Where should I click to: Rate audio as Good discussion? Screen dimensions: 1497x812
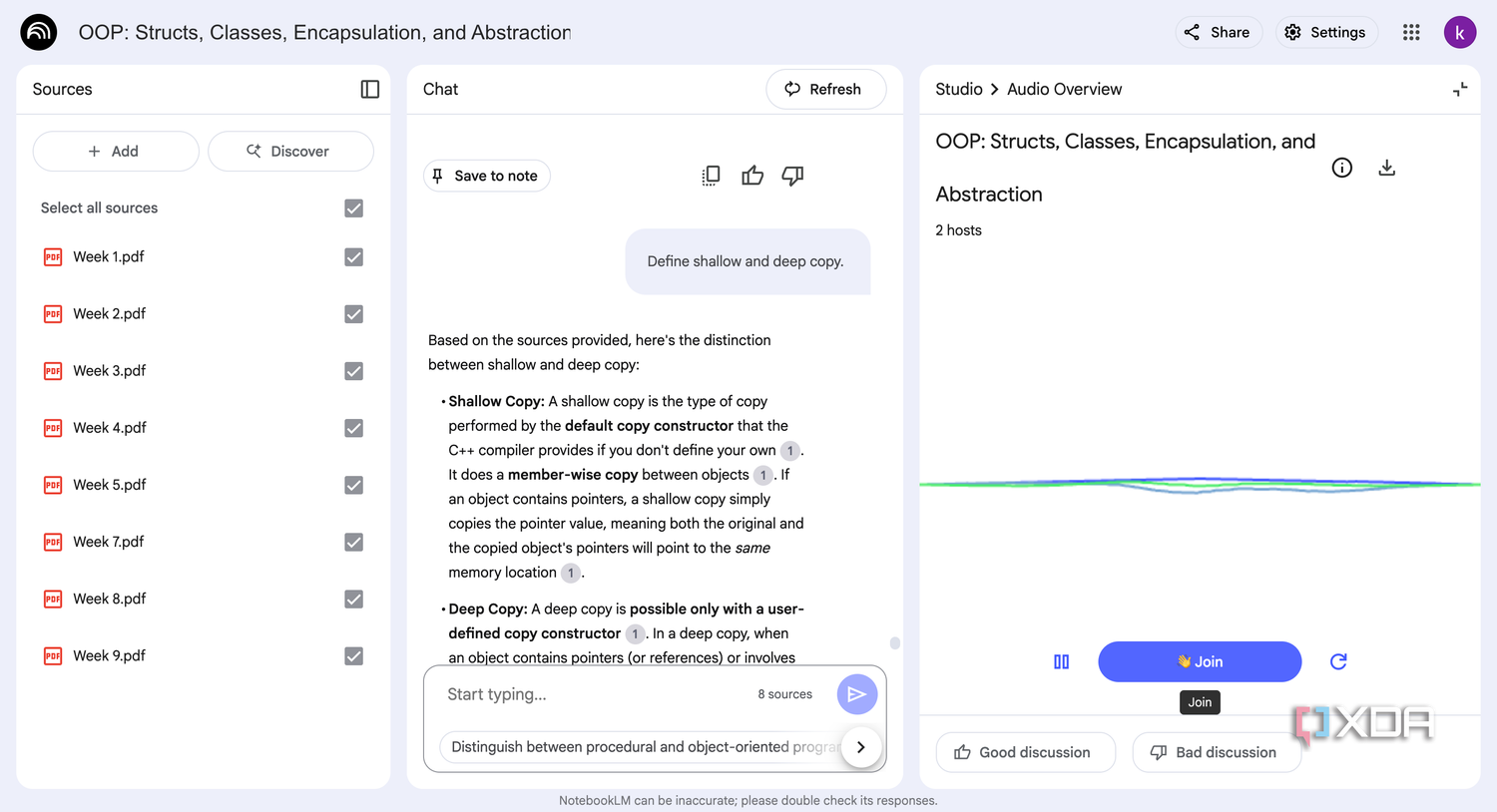[x=1025, y=752]
